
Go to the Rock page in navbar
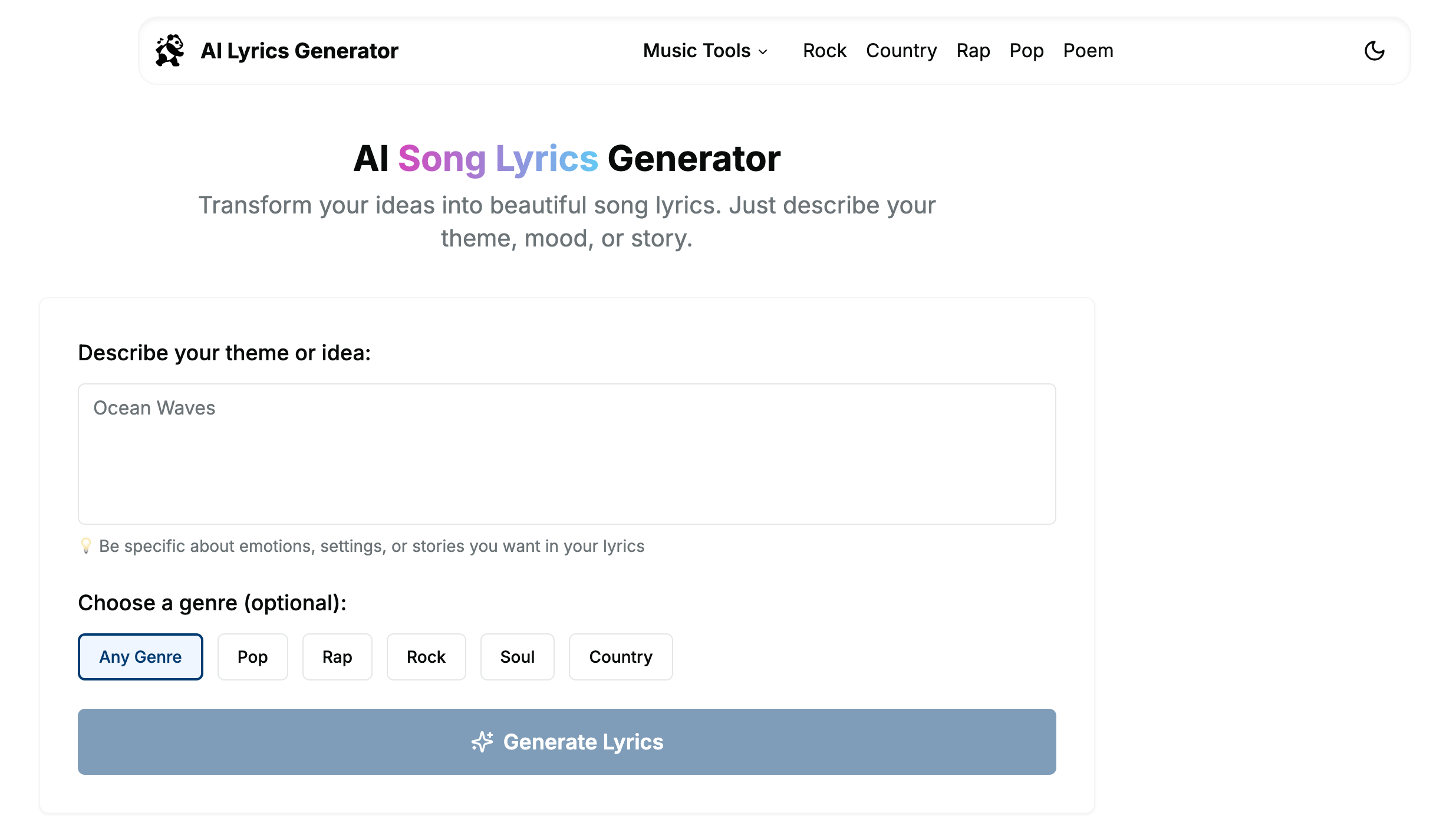(824, 51)
